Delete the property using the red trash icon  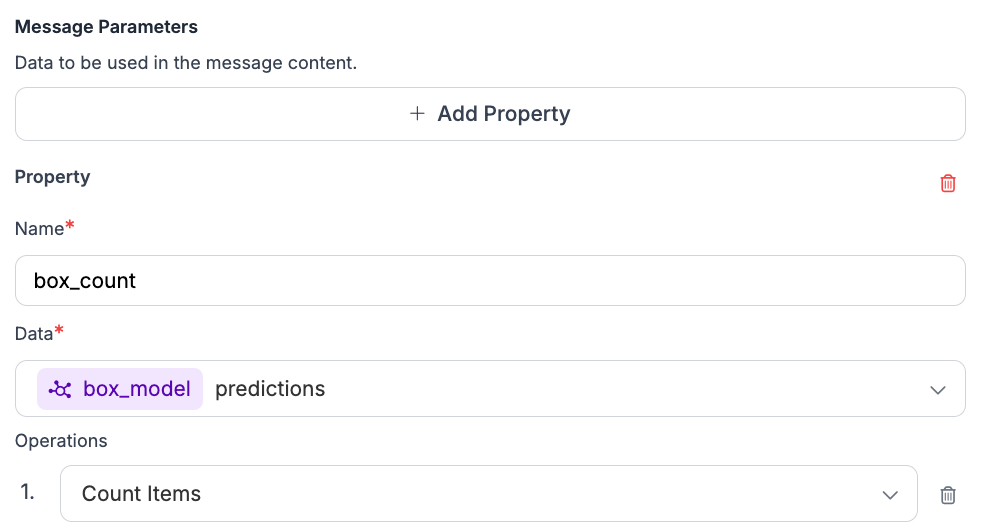click(948, 183)
